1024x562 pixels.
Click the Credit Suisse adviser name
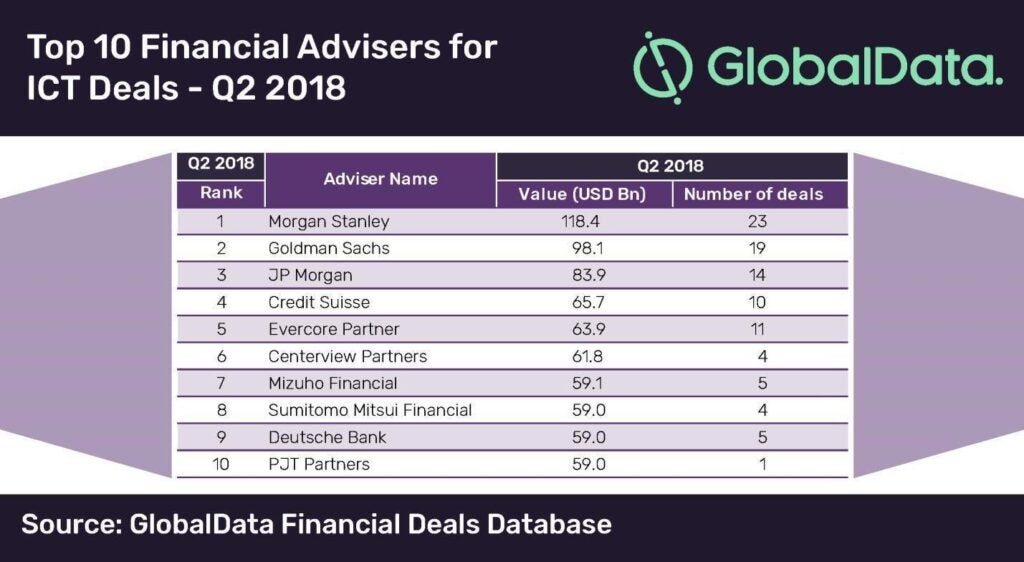point(319,302)
